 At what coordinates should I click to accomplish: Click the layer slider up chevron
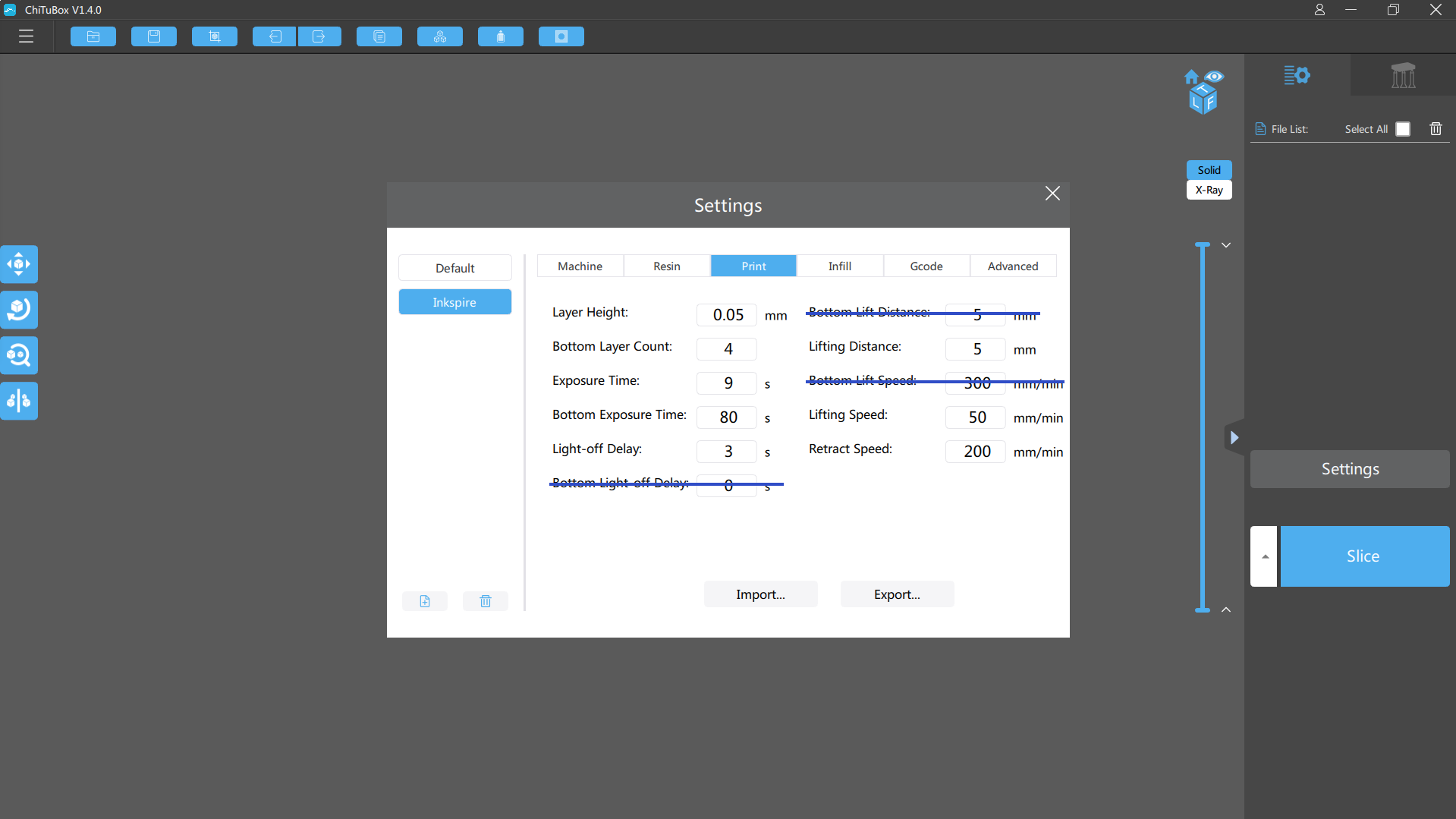click(x=1226, y=610)
